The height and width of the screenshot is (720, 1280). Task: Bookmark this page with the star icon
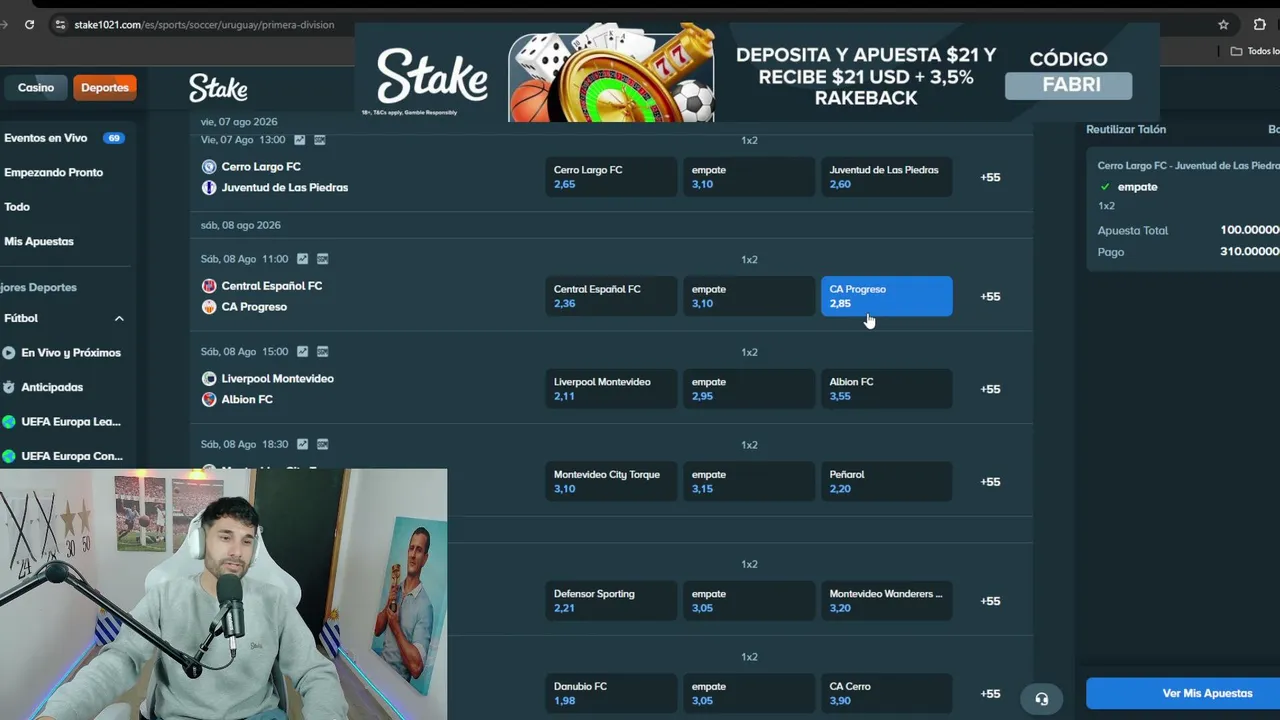1223,24
